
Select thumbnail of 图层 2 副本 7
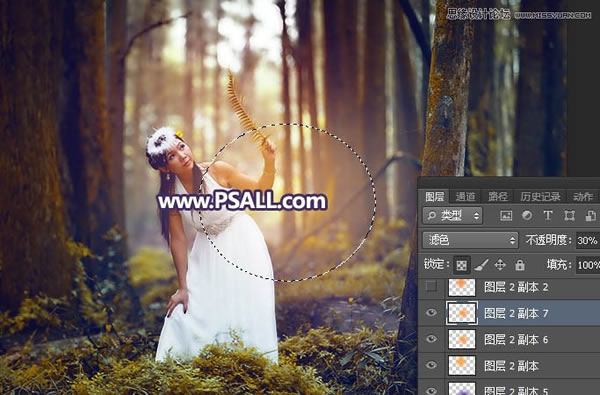462,313
